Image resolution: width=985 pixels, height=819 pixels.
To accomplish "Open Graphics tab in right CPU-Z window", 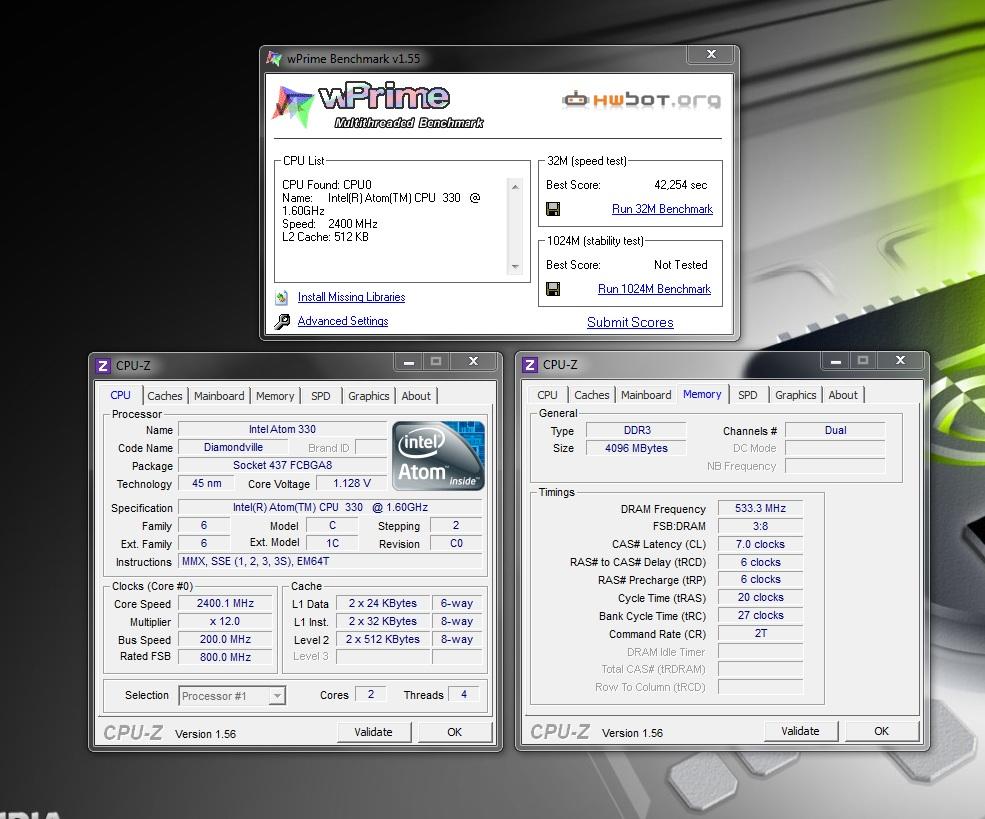I will pyautogui.click(x=795, y=395).
